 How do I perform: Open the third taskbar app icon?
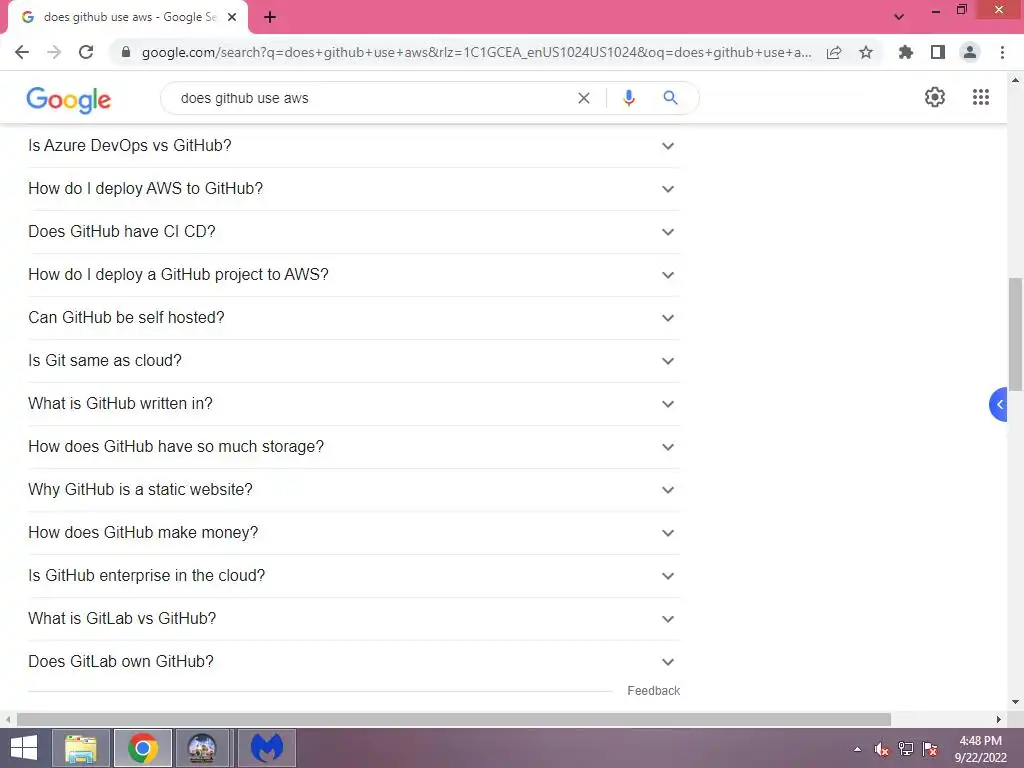point(202,748)
